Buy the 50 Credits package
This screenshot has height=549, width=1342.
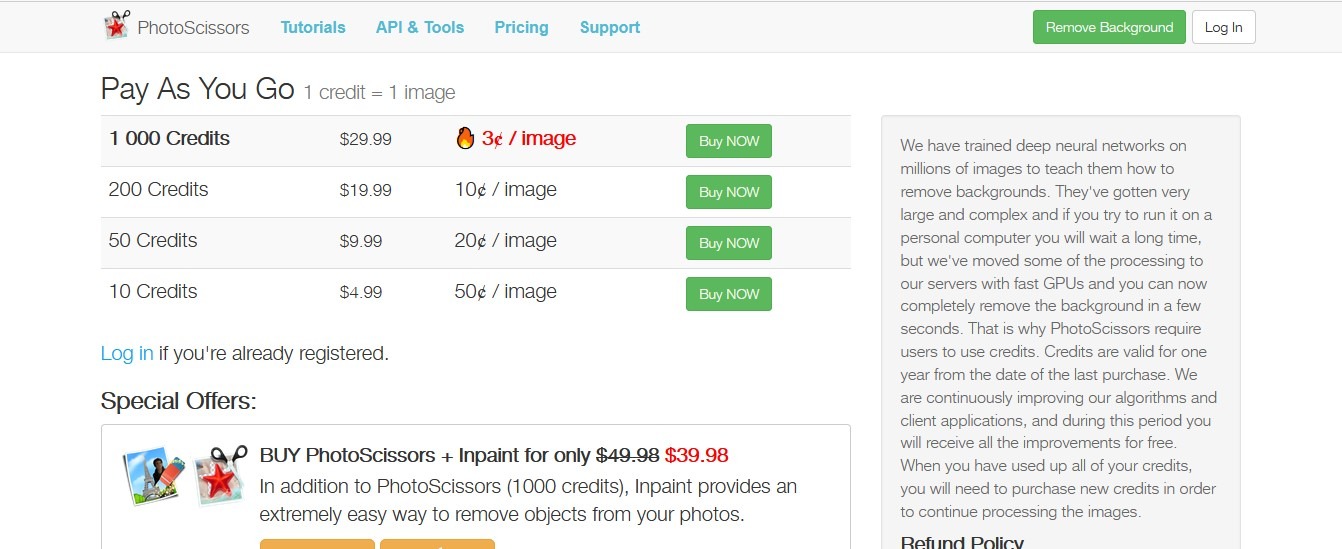[x=729, y=243]
